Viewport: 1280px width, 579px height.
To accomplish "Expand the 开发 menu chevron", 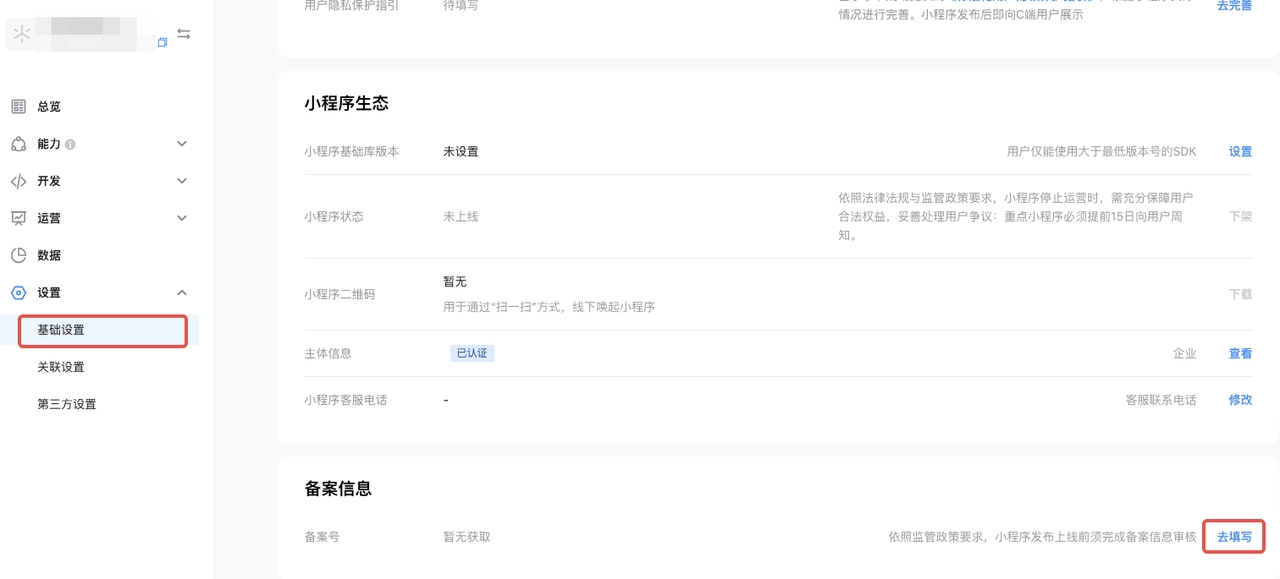I will 182,181.
